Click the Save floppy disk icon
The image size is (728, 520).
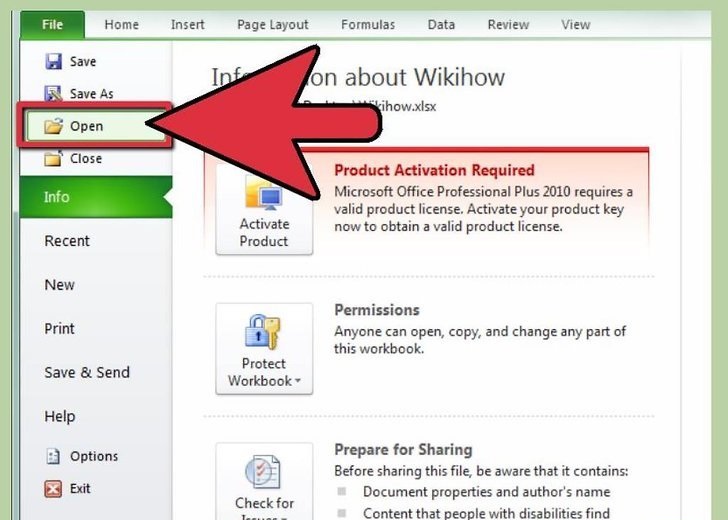point(53,61)
